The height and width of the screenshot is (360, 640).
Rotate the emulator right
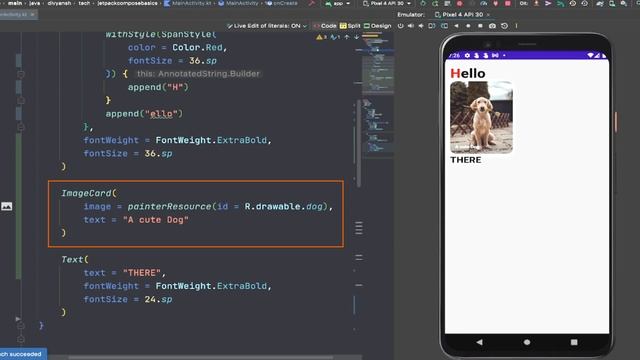tap(444, 26)
